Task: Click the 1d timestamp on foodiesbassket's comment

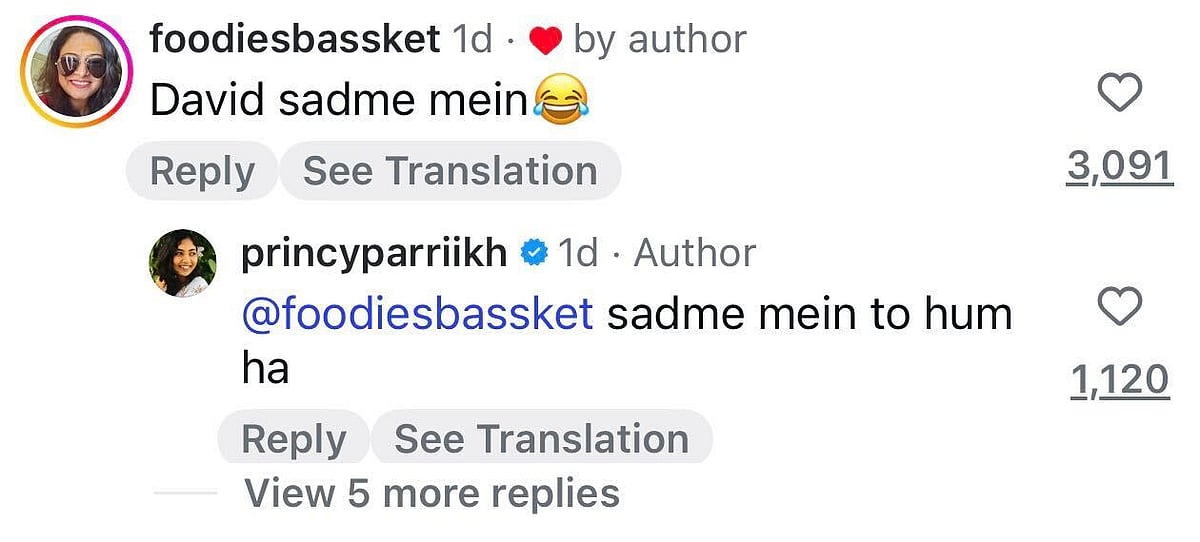Action: point(473,40)
